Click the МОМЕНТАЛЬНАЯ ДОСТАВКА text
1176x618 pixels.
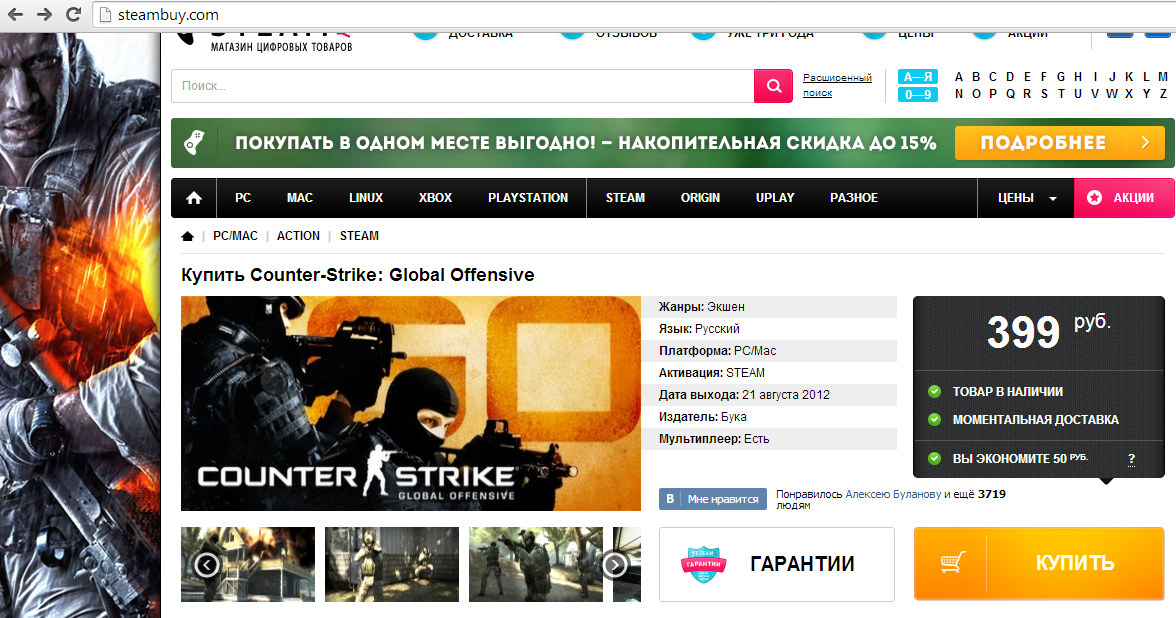pyautogui.click(x=1035, y=419)
